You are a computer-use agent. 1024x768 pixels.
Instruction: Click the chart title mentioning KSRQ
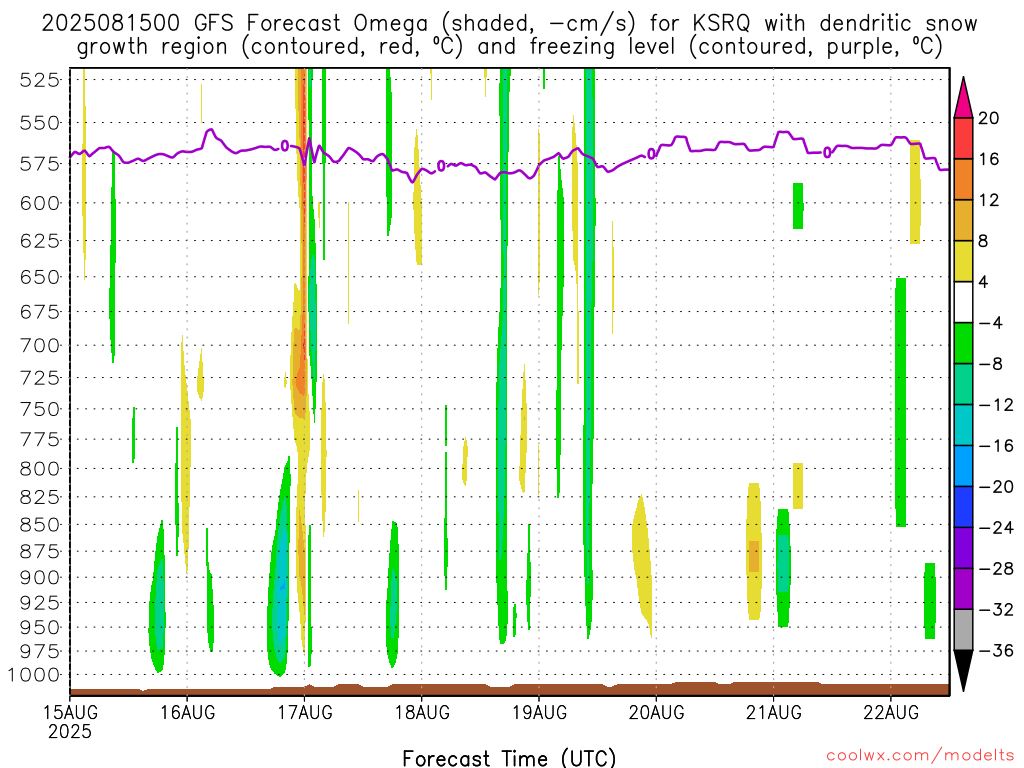pyautogui.click(x=509, y=24)
